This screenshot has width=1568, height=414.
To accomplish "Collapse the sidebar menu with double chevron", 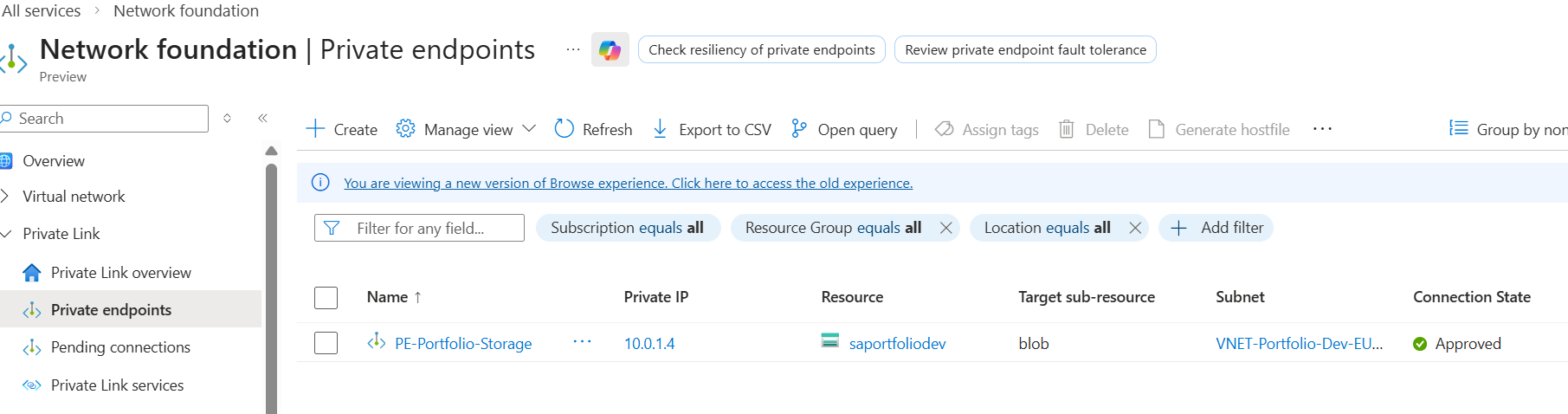I will 262,119.
